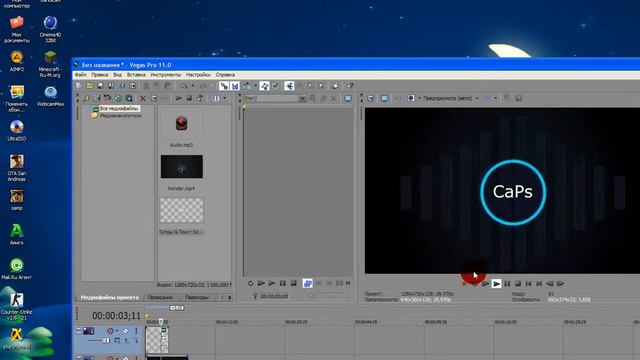Open the Вид menu

pos(118,75)
